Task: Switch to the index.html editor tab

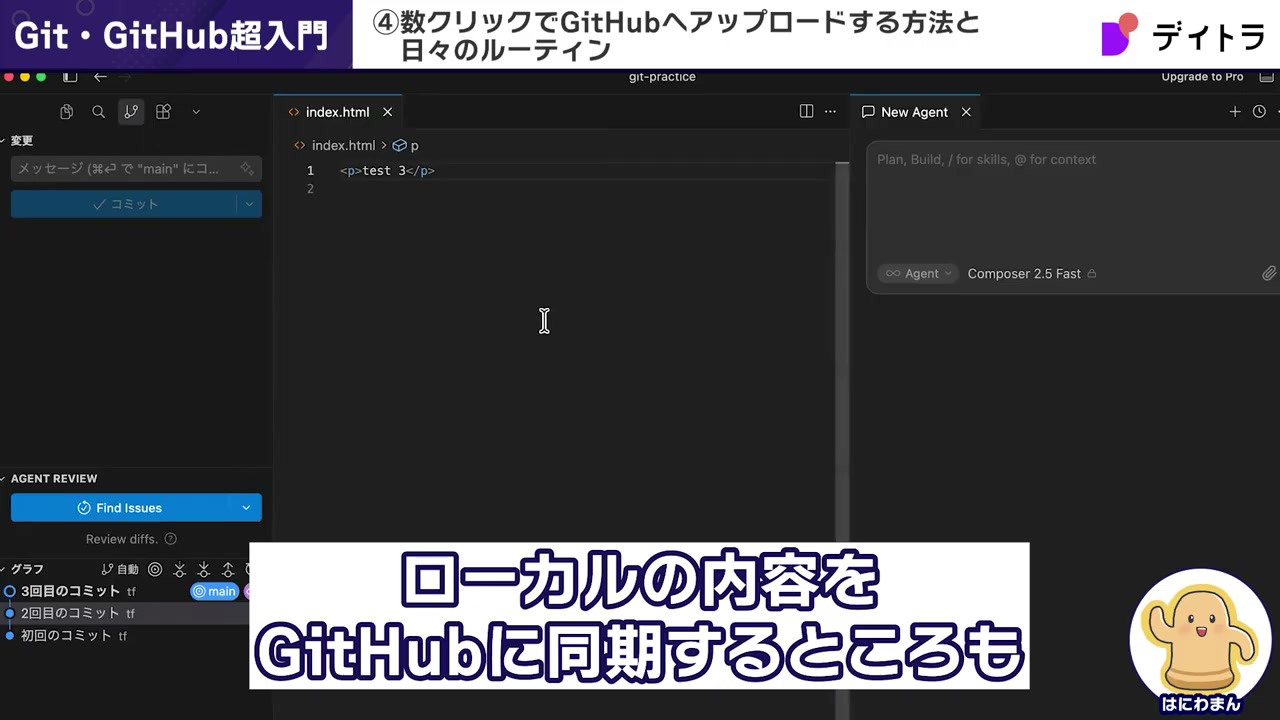Action: 337,112
